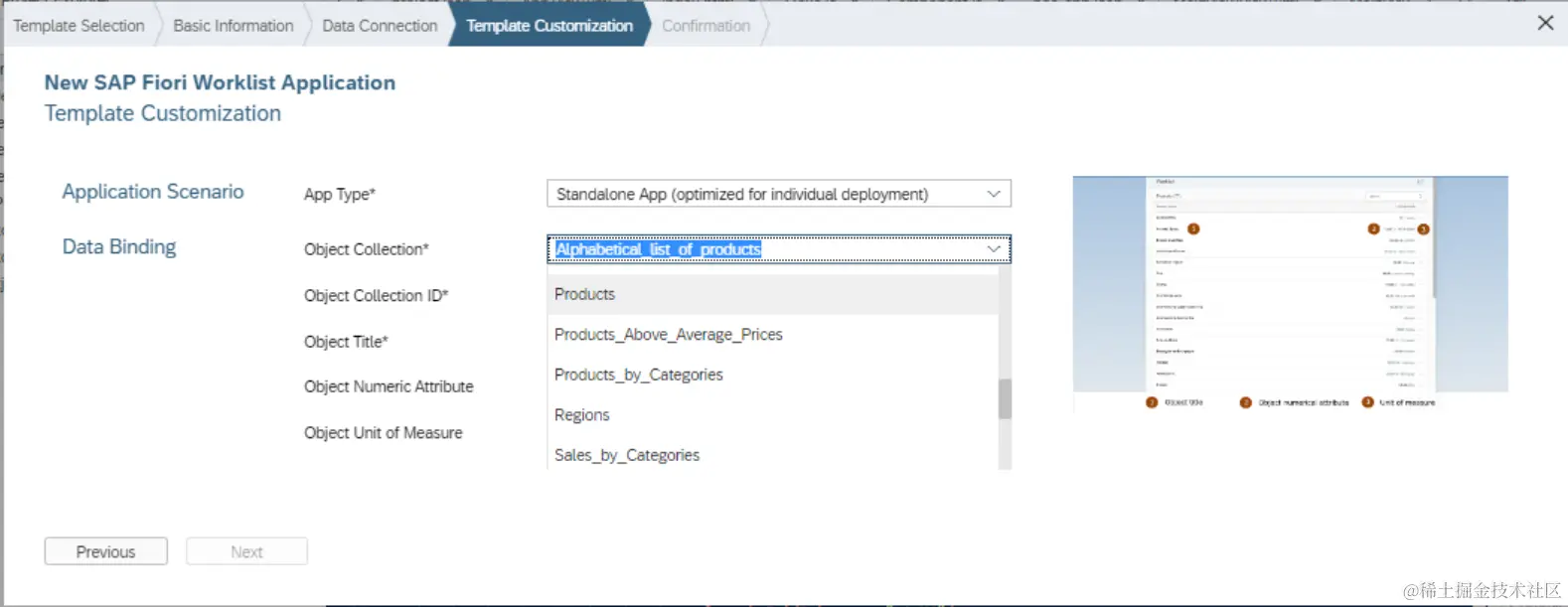
Task: Open the App Type dropdown arrow
Action: (994, 194)
